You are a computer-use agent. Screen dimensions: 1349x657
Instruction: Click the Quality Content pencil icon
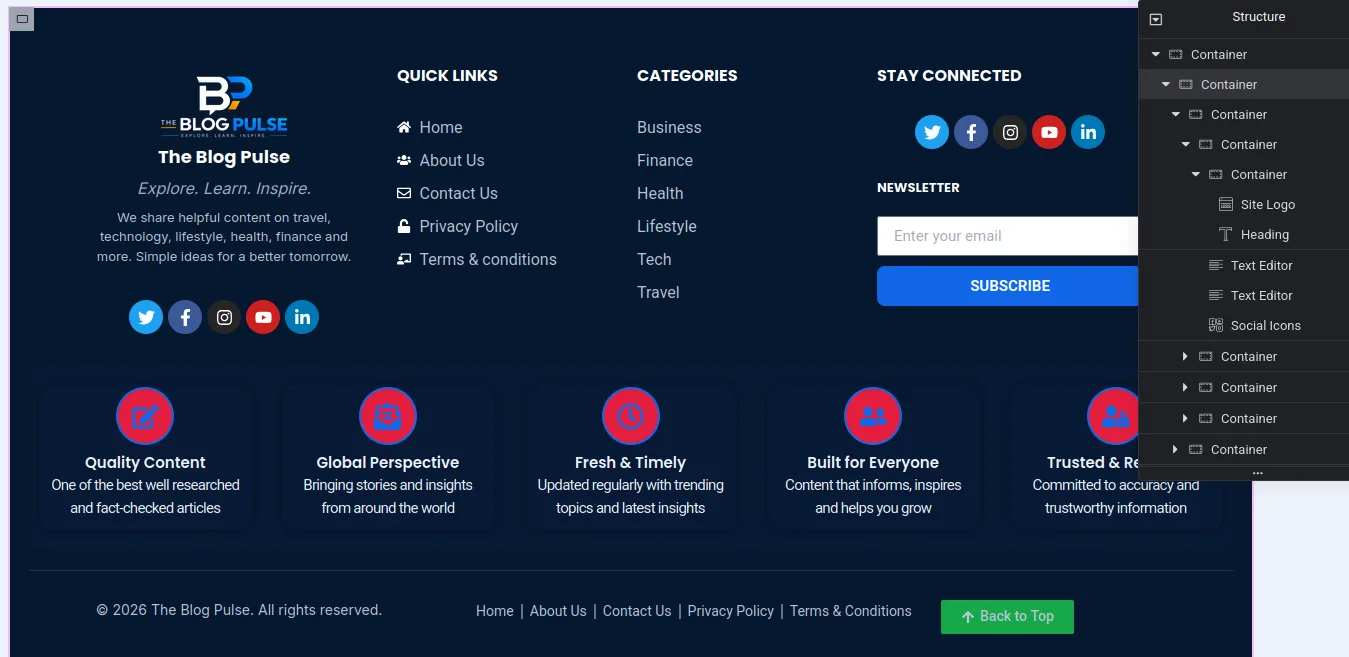(x=145, y=416)
